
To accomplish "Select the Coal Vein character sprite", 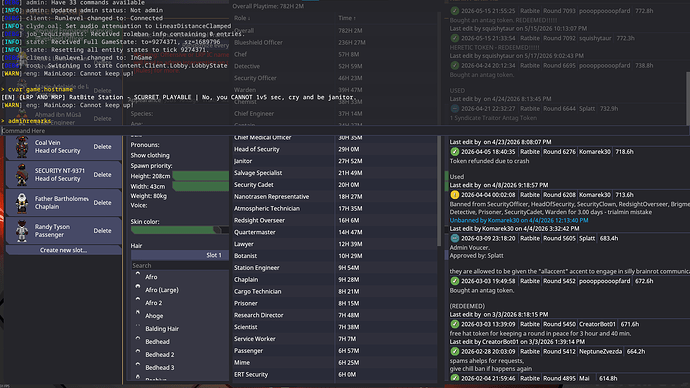I will coord(22,146).
